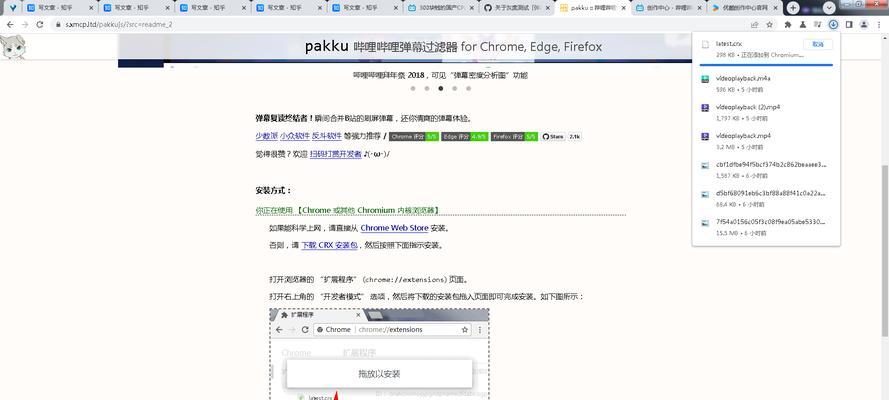Image resolution: width=889 pixels, height=400 pixels.
Task: Open the d5bf68091eb6c3bf88a88f41 download entry
Action: click(x=766, y=198)
